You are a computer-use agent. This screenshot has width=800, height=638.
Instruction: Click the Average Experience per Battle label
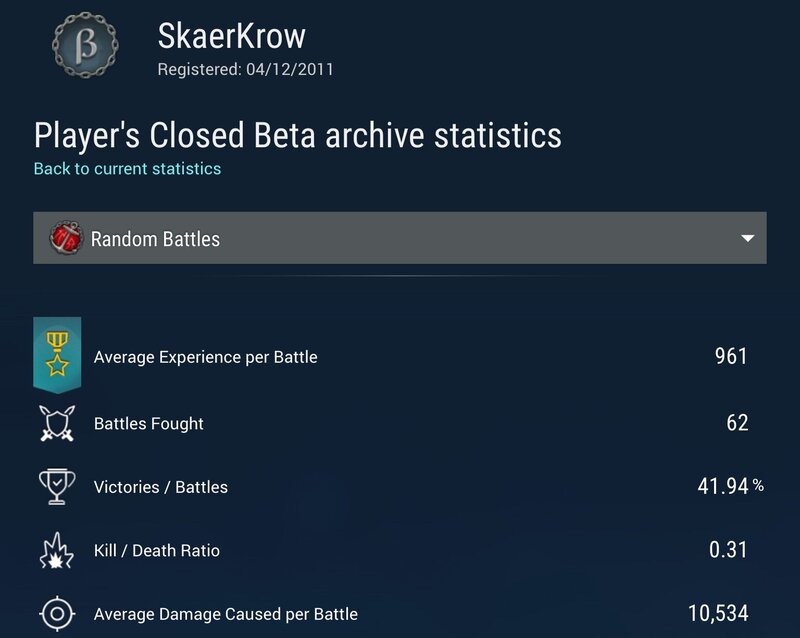[x=205, y=357]
